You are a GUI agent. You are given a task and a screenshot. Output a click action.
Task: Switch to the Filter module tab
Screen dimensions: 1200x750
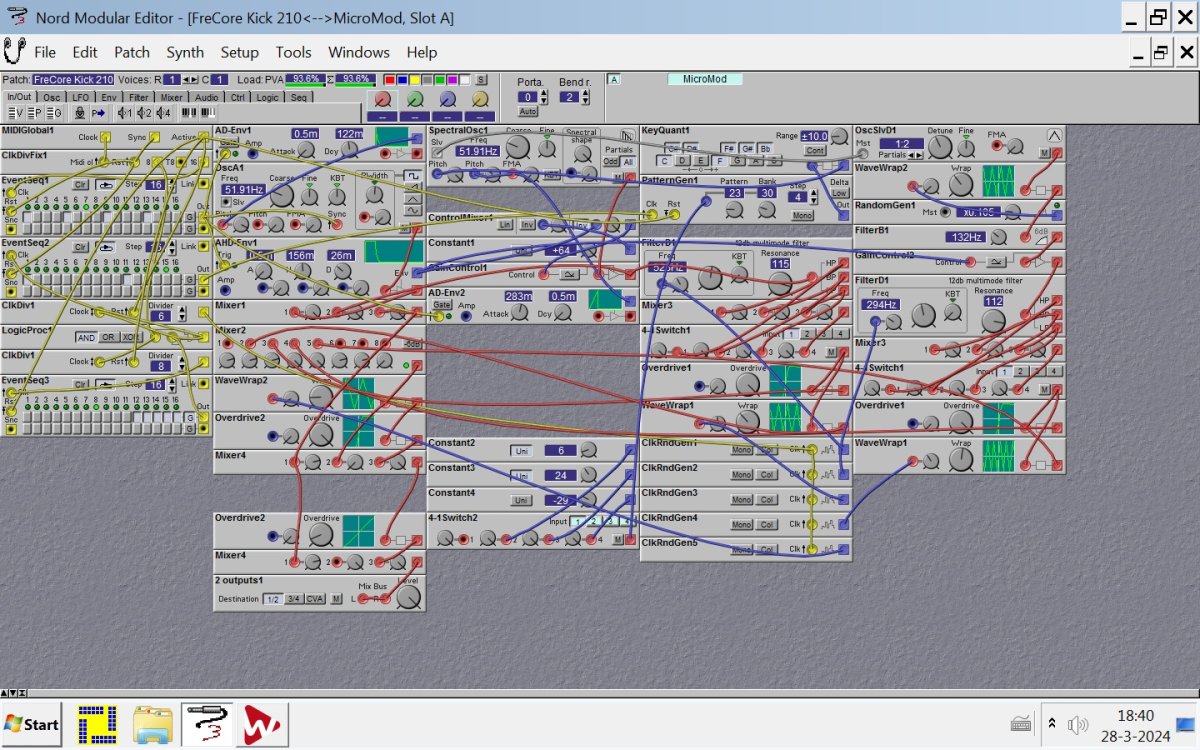point(139,97)
